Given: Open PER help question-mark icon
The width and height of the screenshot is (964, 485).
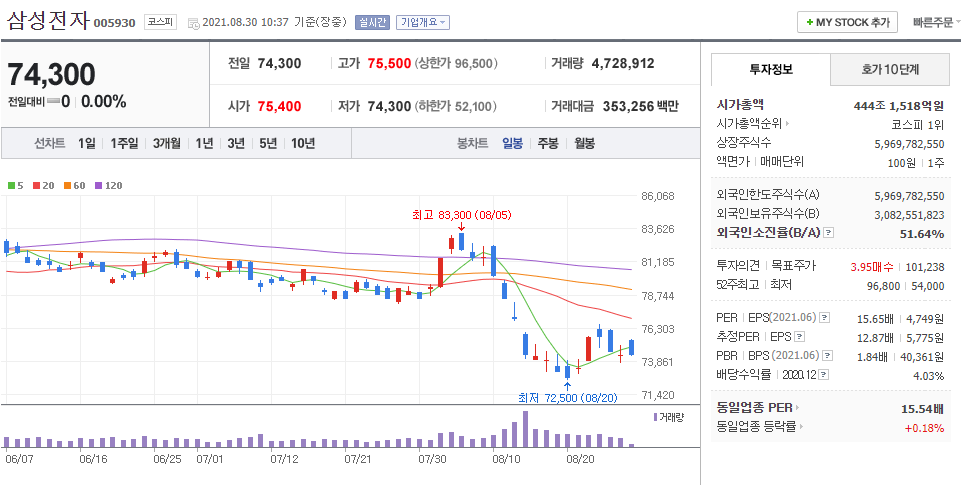Looking at the screenshot, I should (x=825, y=318).
